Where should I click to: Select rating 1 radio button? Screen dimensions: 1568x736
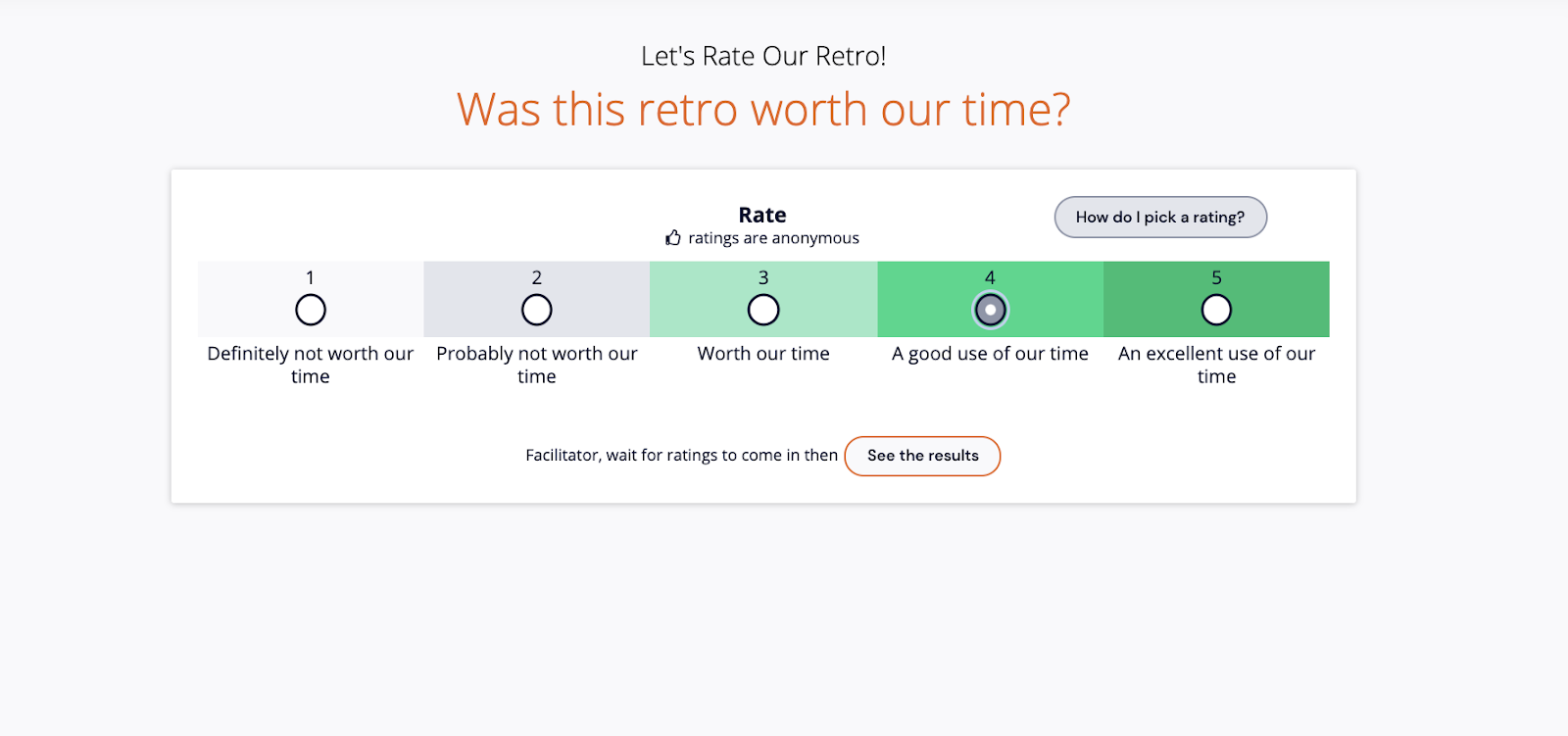310,309
